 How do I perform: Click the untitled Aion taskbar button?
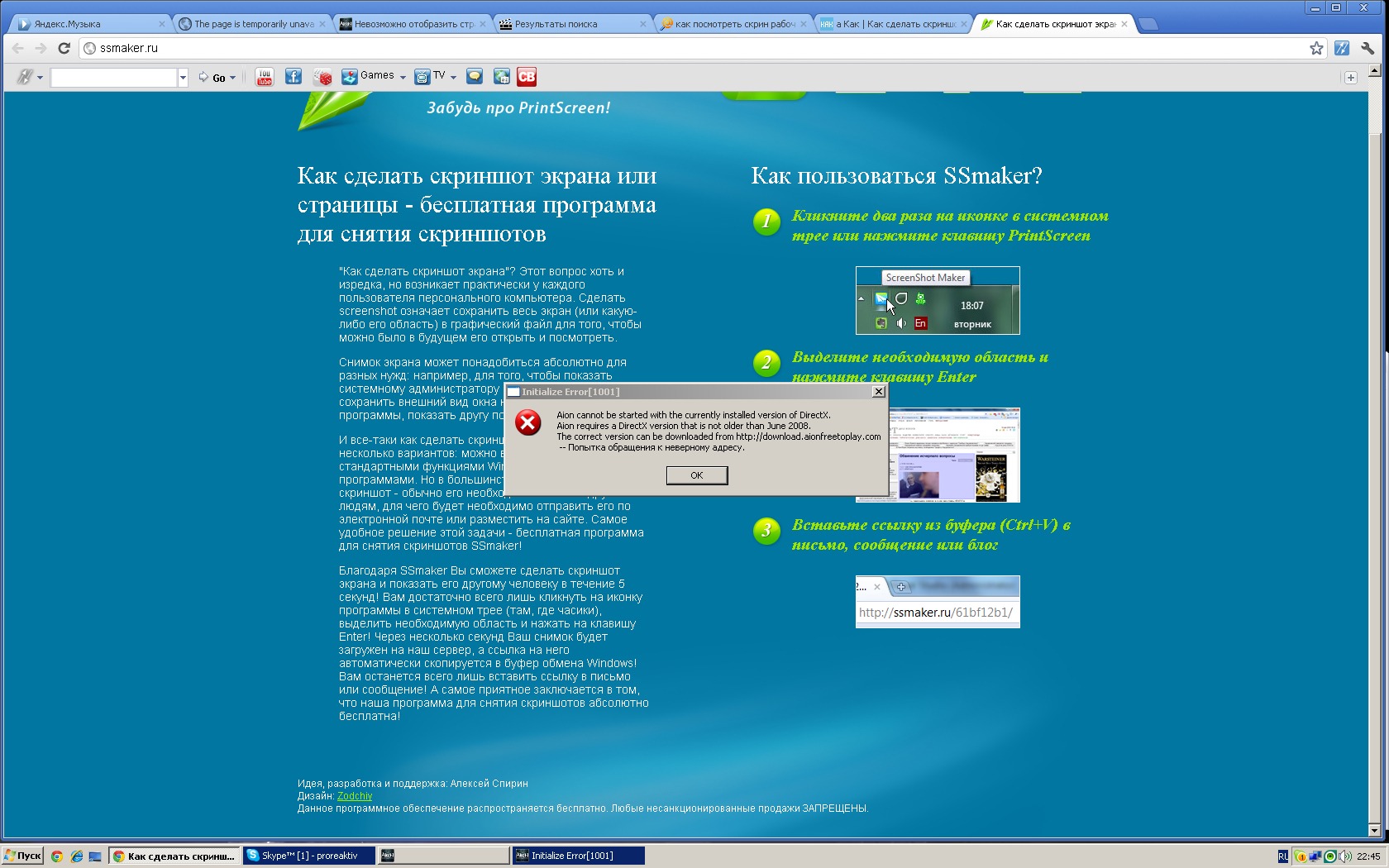[x=443, y=856]
